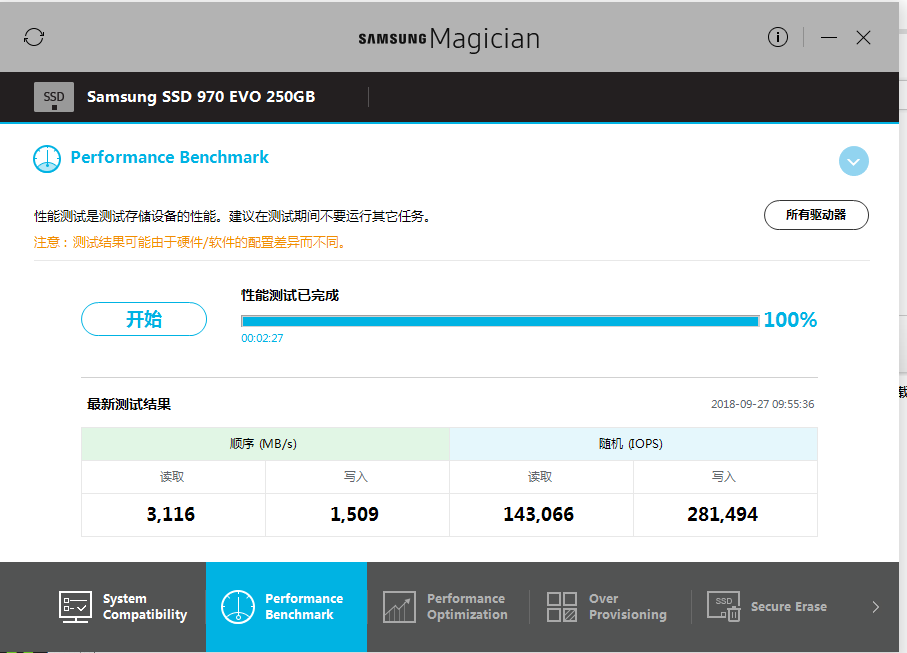Click the benchmark progress bar

pos(500,321)
